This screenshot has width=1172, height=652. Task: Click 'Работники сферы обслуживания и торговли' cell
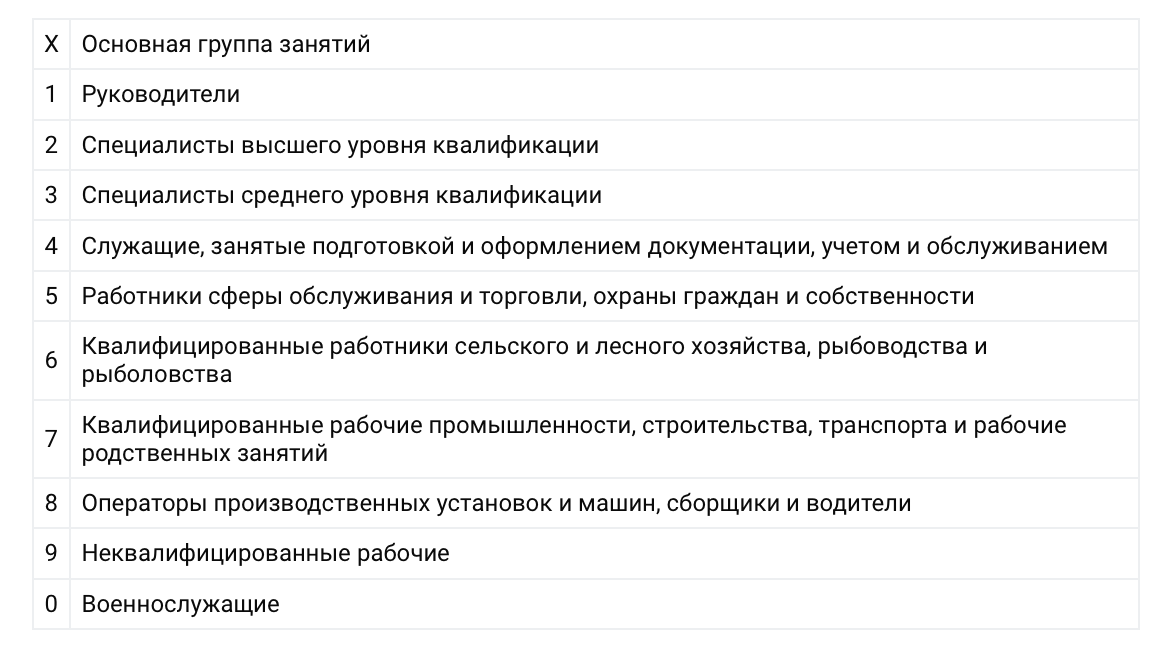coord(604,296)
